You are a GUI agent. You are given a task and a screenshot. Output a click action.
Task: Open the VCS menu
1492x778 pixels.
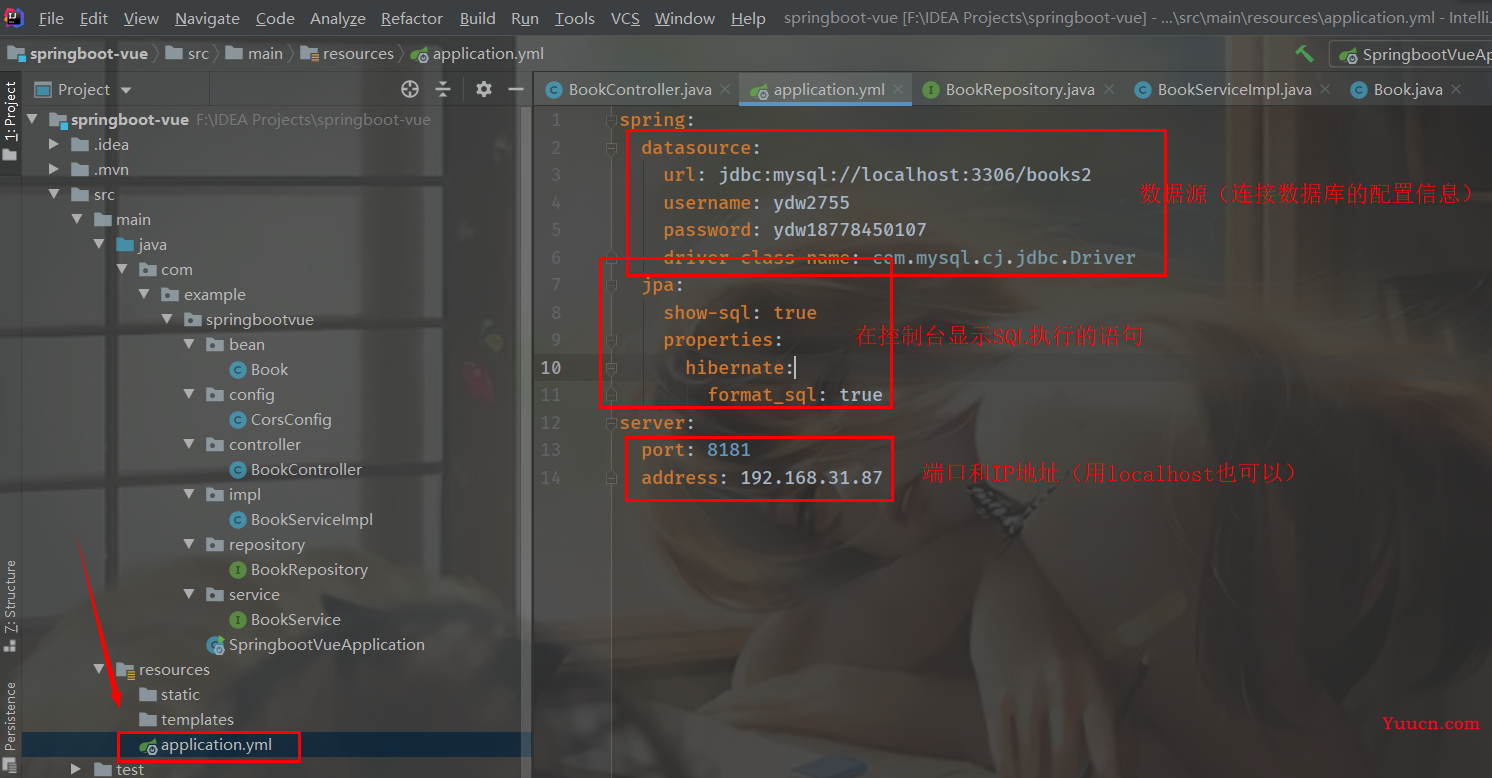625,18
